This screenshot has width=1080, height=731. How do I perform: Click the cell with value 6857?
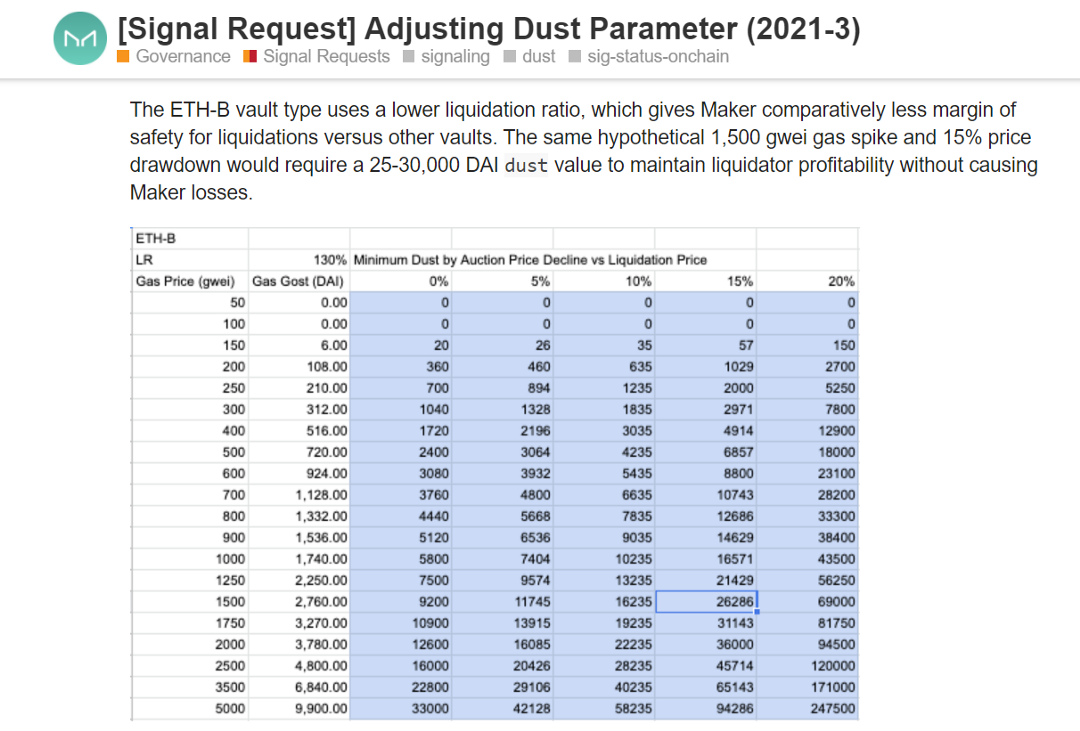(x=706, y=452)
